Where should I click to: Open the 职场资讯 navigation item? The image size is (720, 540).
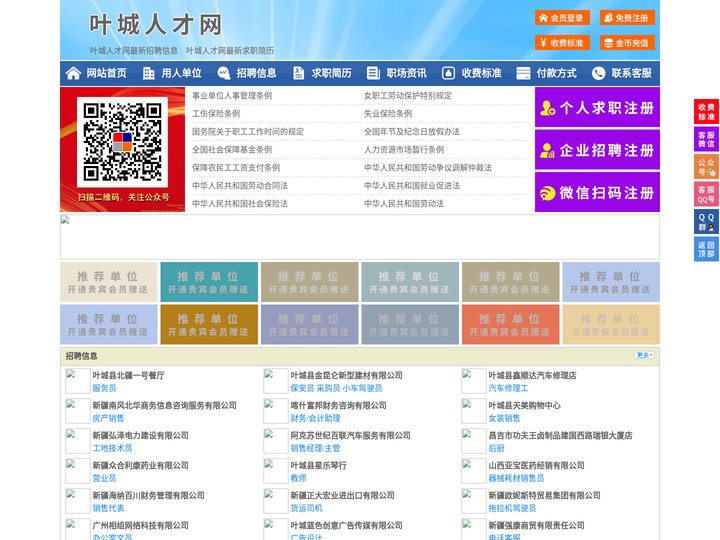tap(406, 73)
